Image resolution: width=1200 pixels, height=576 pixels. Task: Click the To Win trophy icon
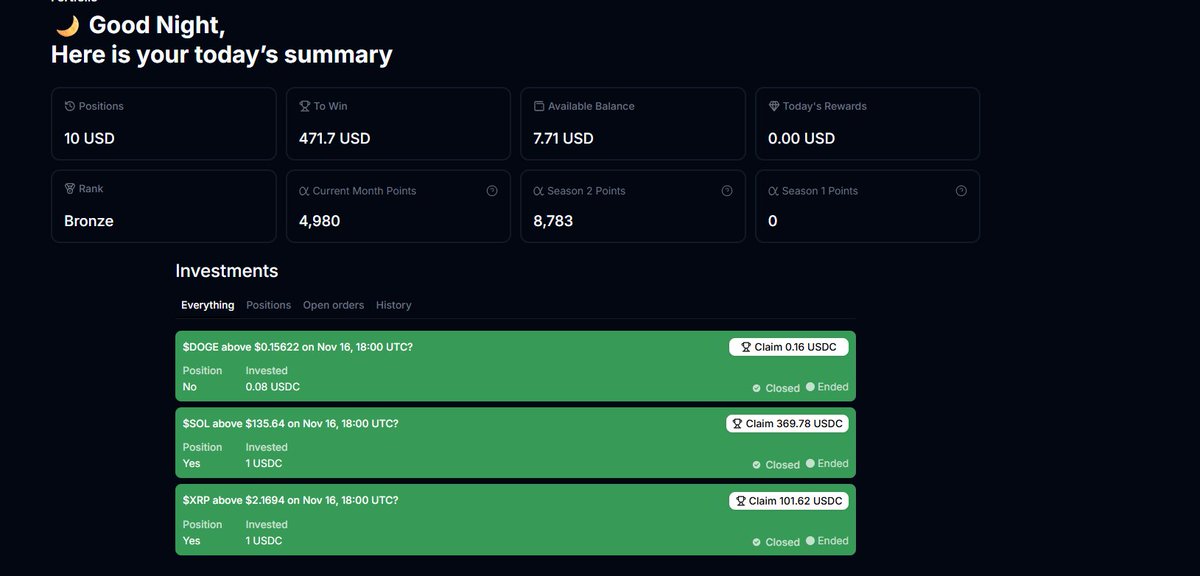305,106
